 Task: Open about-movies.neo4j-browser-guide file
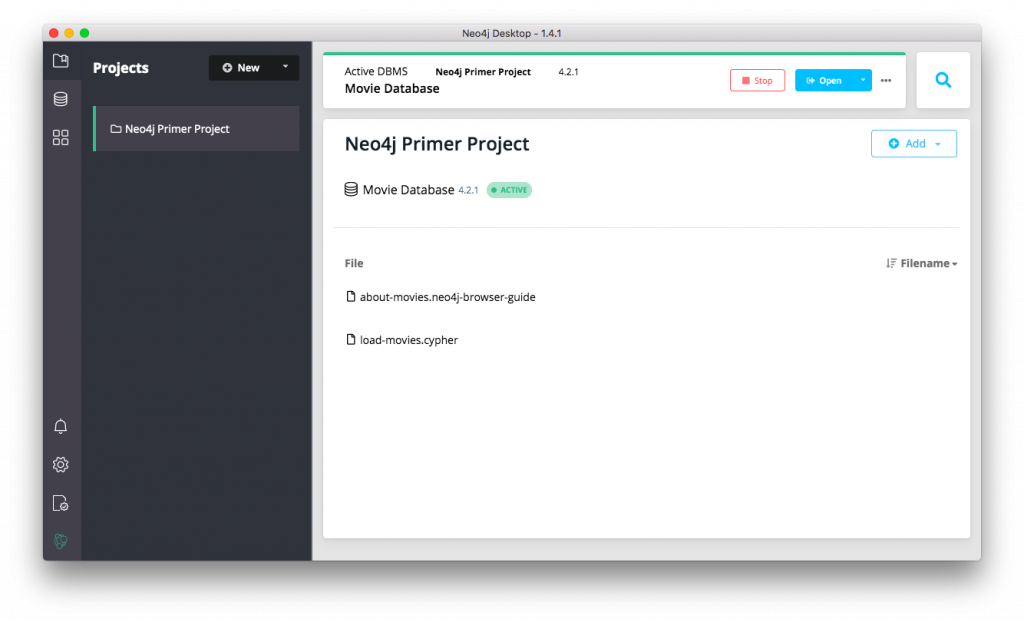pyautogui.click(x=447, y=297)
